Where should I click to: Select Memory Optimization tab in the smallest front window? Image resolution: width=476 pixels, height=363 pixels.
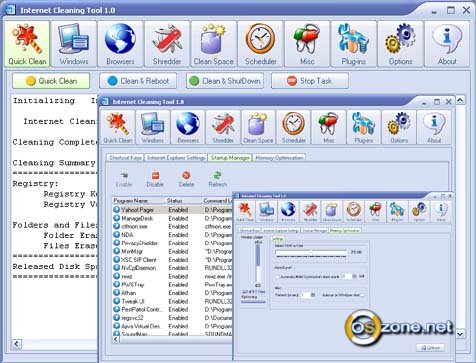345,230
